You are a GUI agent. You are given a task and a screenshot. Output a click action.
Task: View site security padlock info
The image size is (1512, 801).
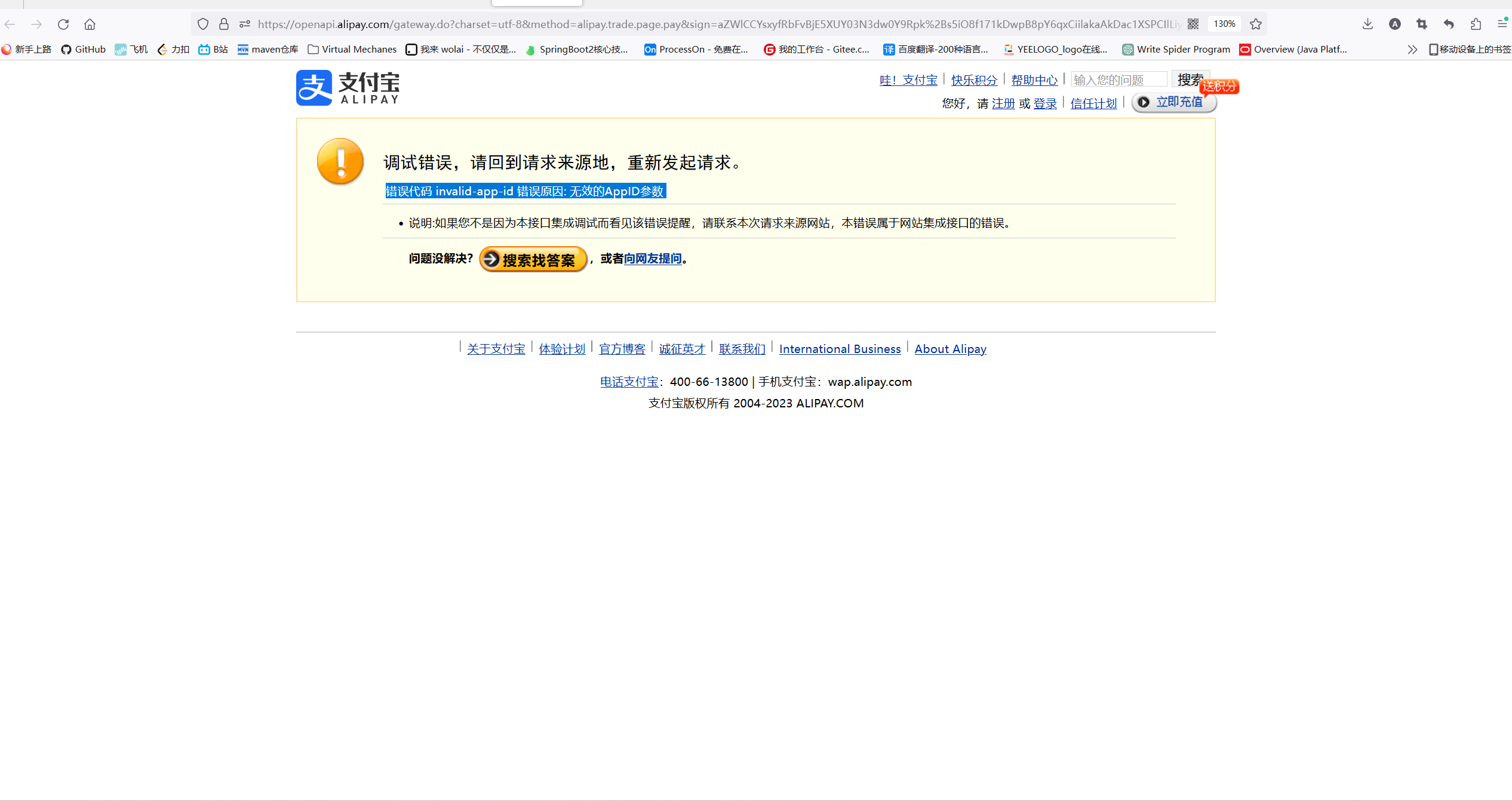point(224,24)
